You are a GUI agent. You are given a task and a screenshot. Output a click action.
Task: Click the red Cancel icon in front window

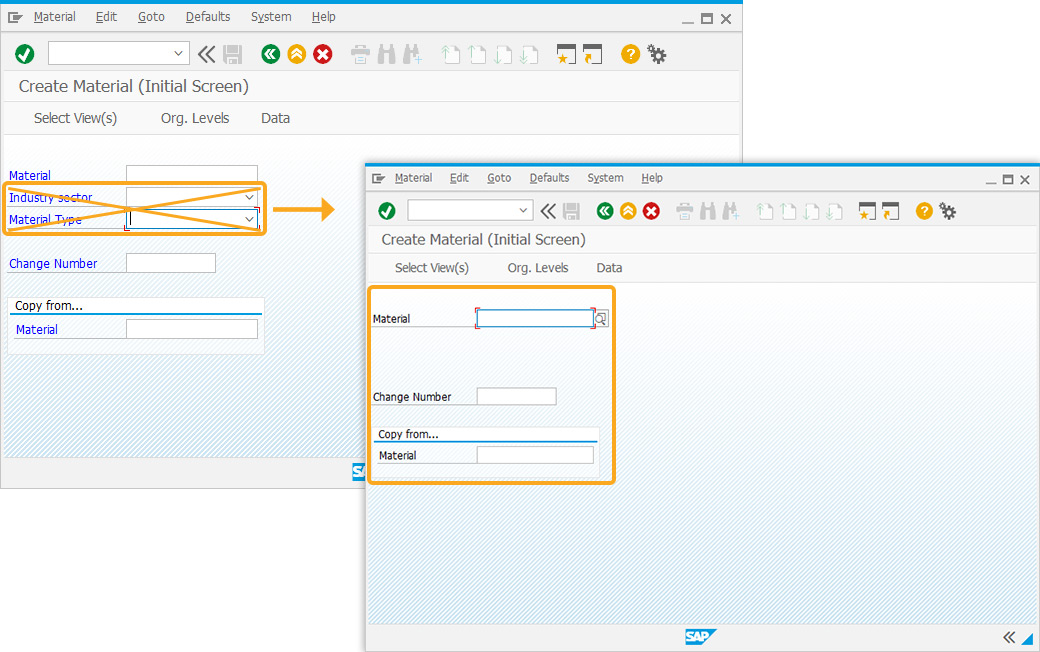[651, 212]
